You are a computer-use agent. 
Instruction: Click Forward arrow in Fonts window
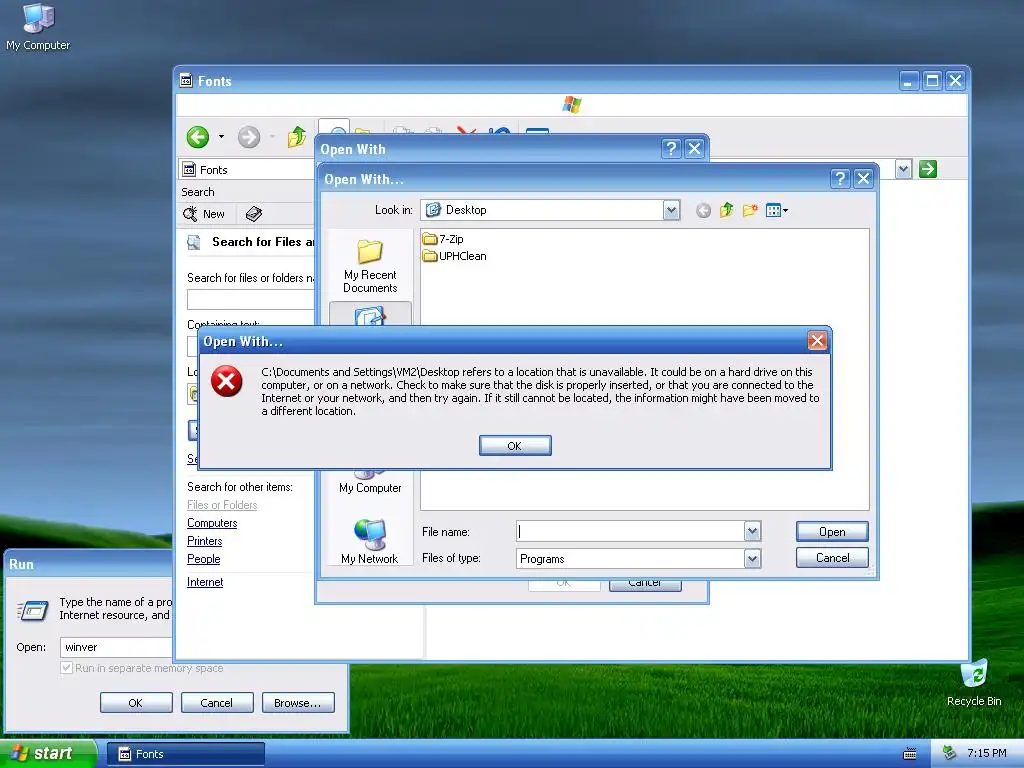tap(249, 137)
